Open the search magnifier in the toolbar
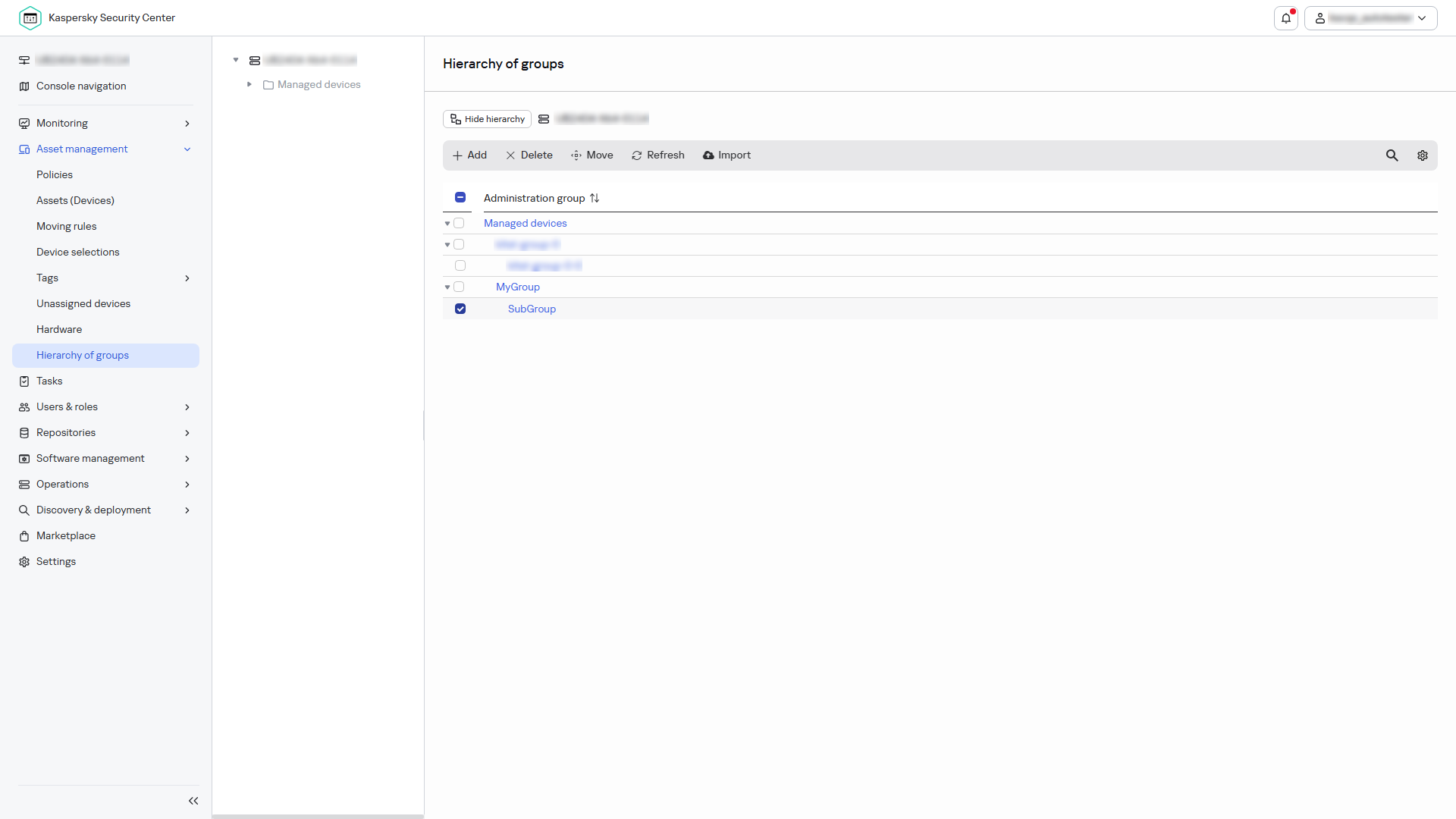Viewport: 1456px width, 819px height. click(x=1392, y=155)
